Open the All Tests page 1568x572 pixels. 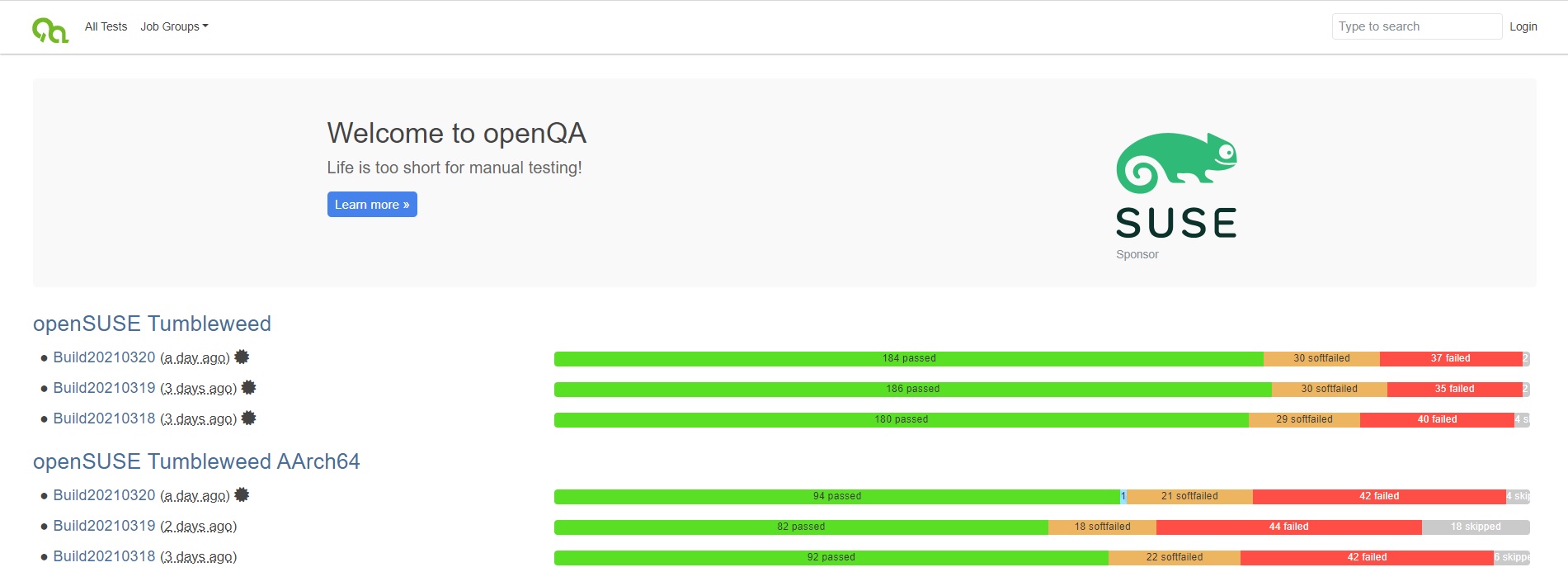tap(106, 26)
